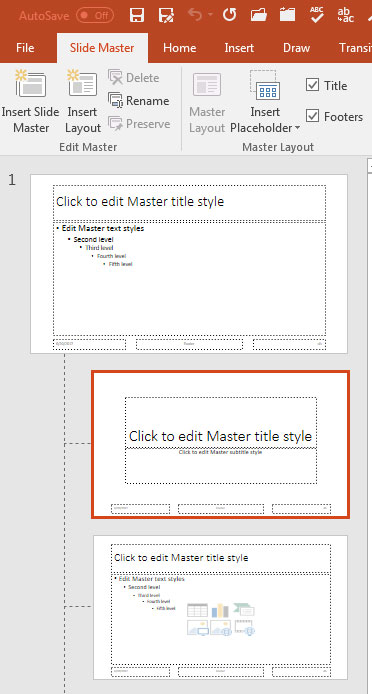Viewport: 372px width, 694px height.
Task: Click the Insert Slide Master icon
Action: pyautogui.click(x=30, y=83)
